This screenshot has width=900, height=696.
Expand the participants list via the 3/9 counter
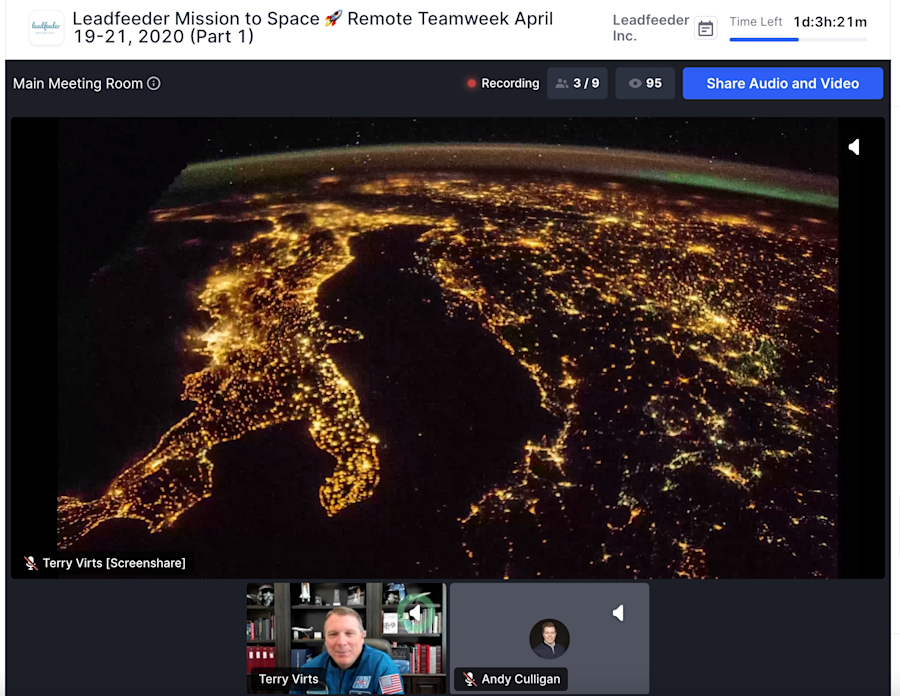[x=577, y=83]
